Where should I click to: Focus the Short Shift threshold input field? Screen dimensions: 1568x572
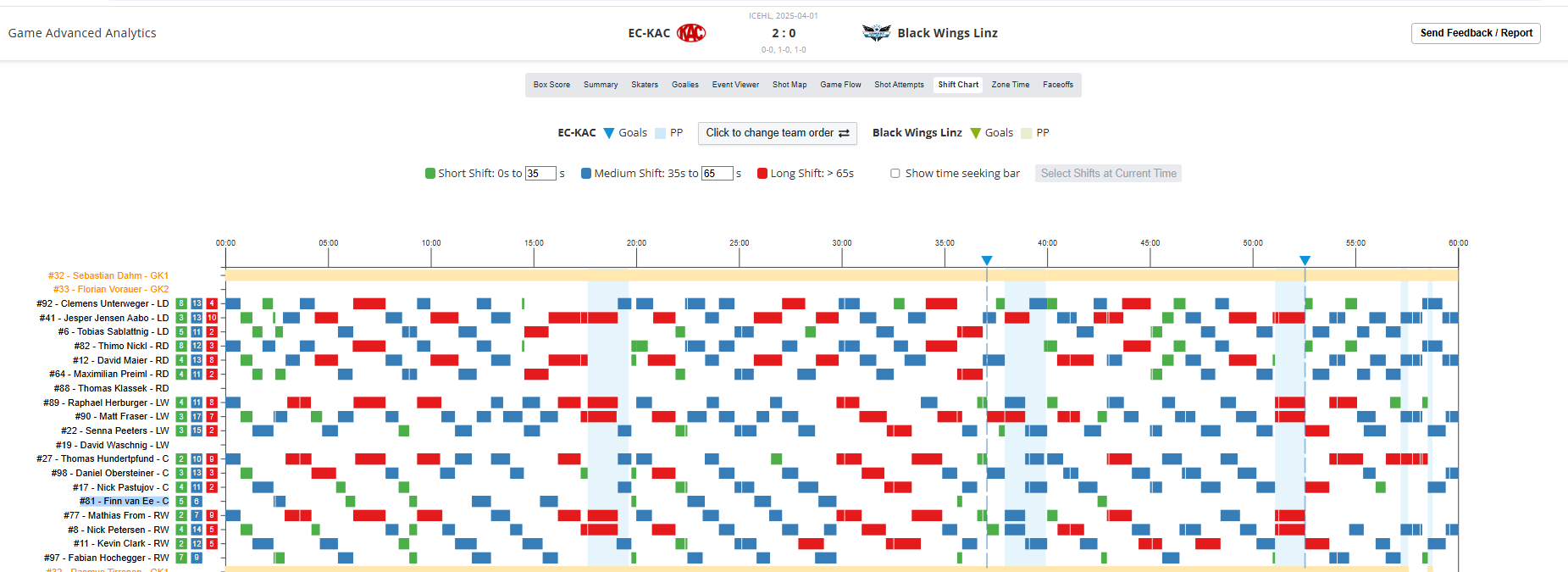coord(540,174)
